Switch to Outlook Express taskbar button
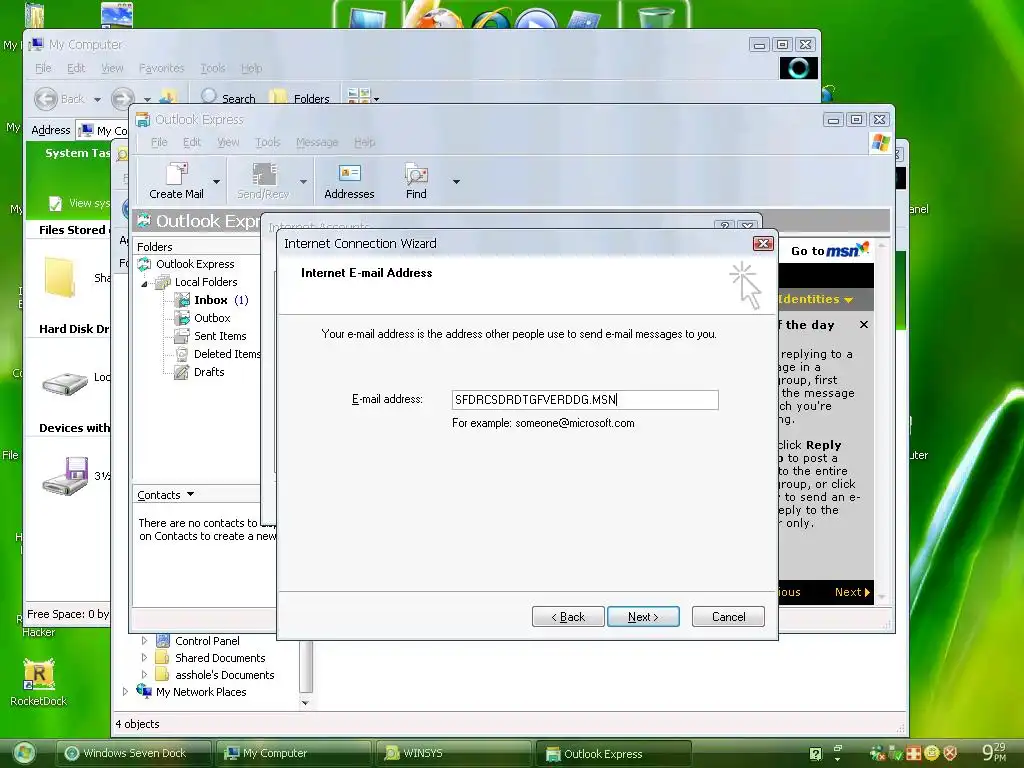 click(x=613, y=753)
